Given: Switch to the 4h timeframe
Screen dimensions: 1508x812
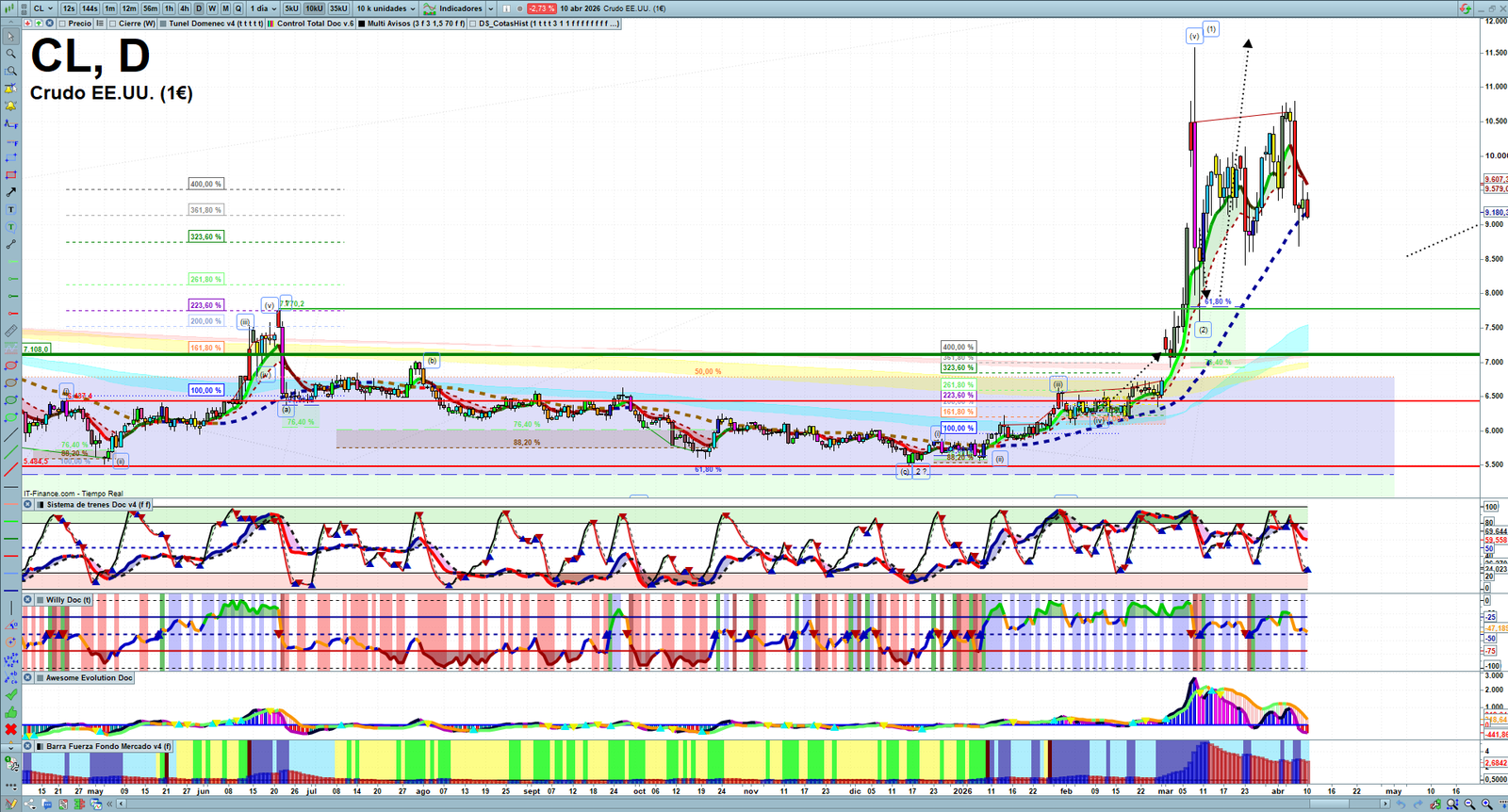Looking at the screenshot, I should point(185,8).
